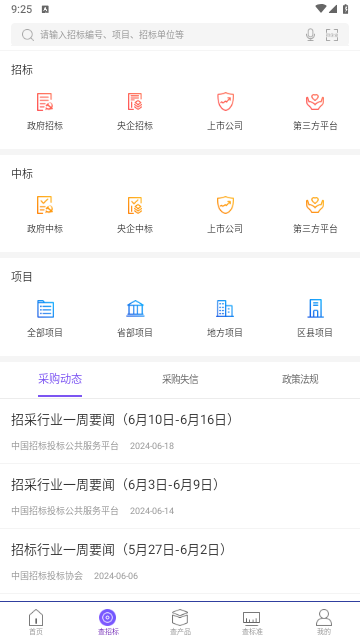
Task: Tap the Wi-Fi status icon
Action: tap(321, 9)
